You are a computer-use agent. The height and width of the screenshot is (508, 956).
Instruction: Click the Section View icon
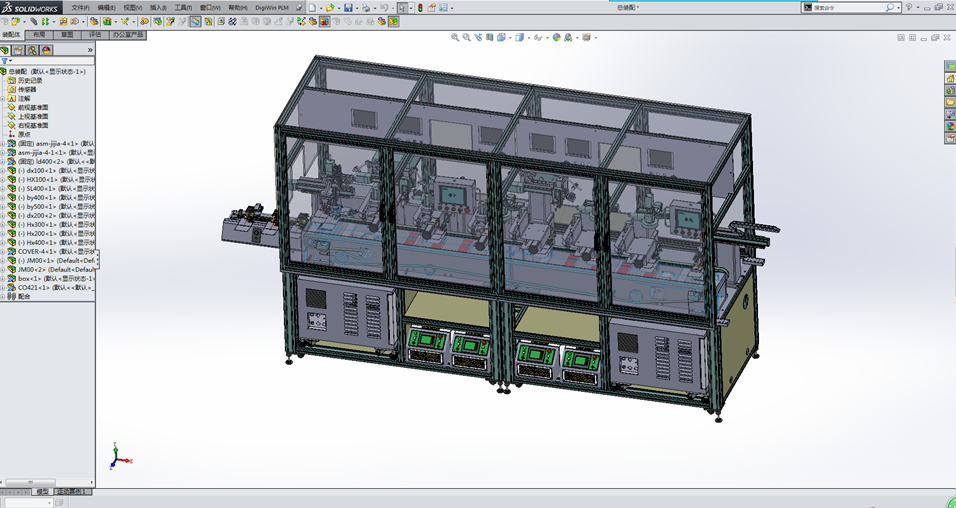(490, 37)
